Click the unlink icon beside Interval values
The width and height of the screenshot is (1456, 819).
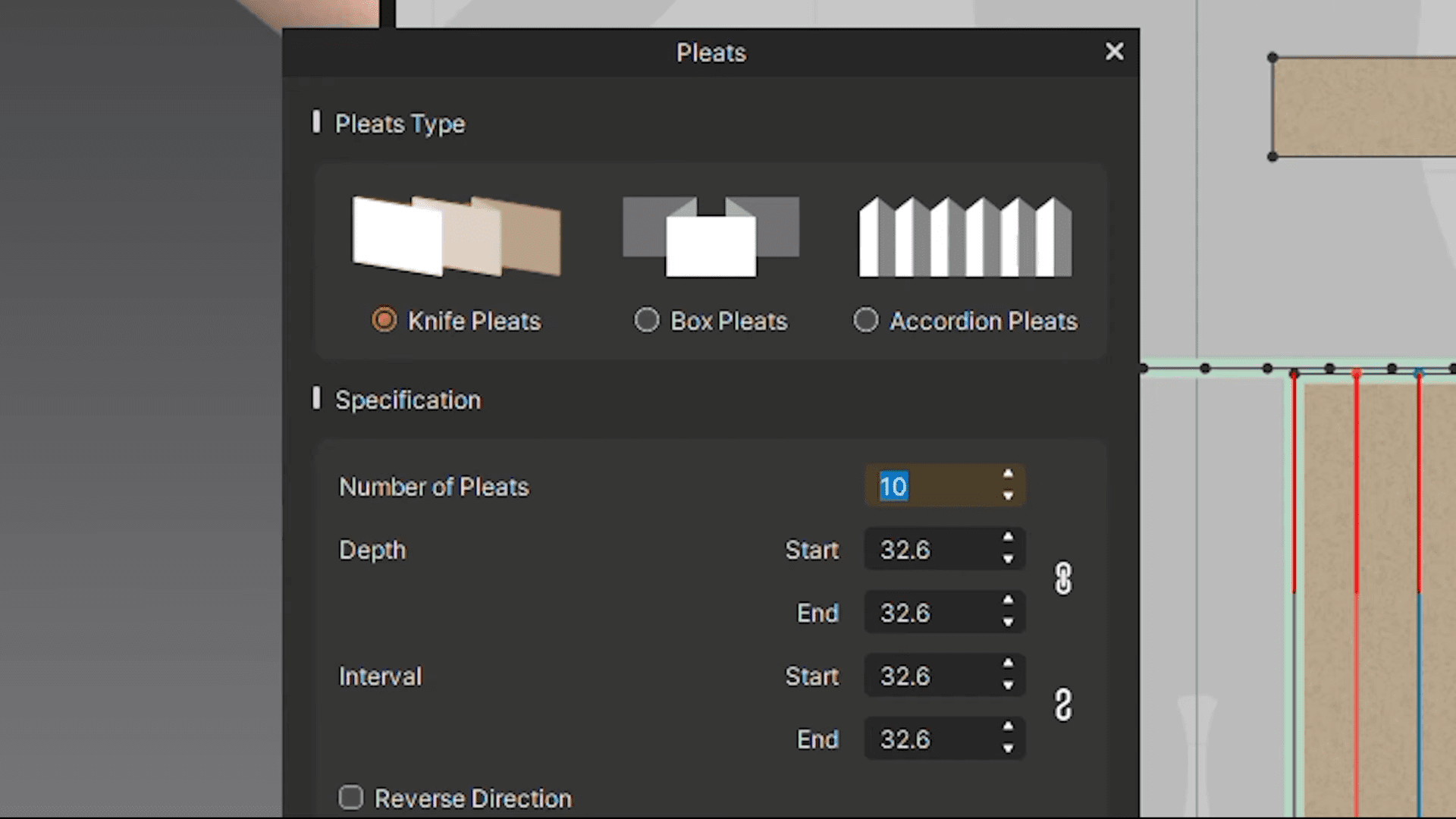point(1063,704)
